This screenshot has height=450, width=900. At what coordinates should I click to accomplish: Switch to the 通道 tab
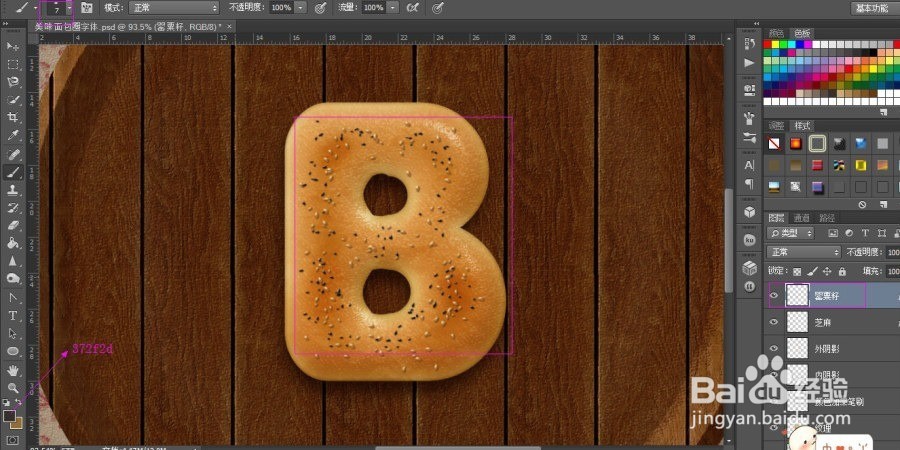[802, 218]
